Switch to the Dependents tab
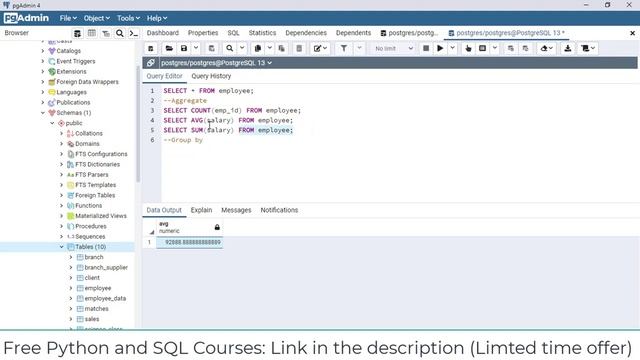The width and height of the screenshot is (640, 360). click(353, 33)
